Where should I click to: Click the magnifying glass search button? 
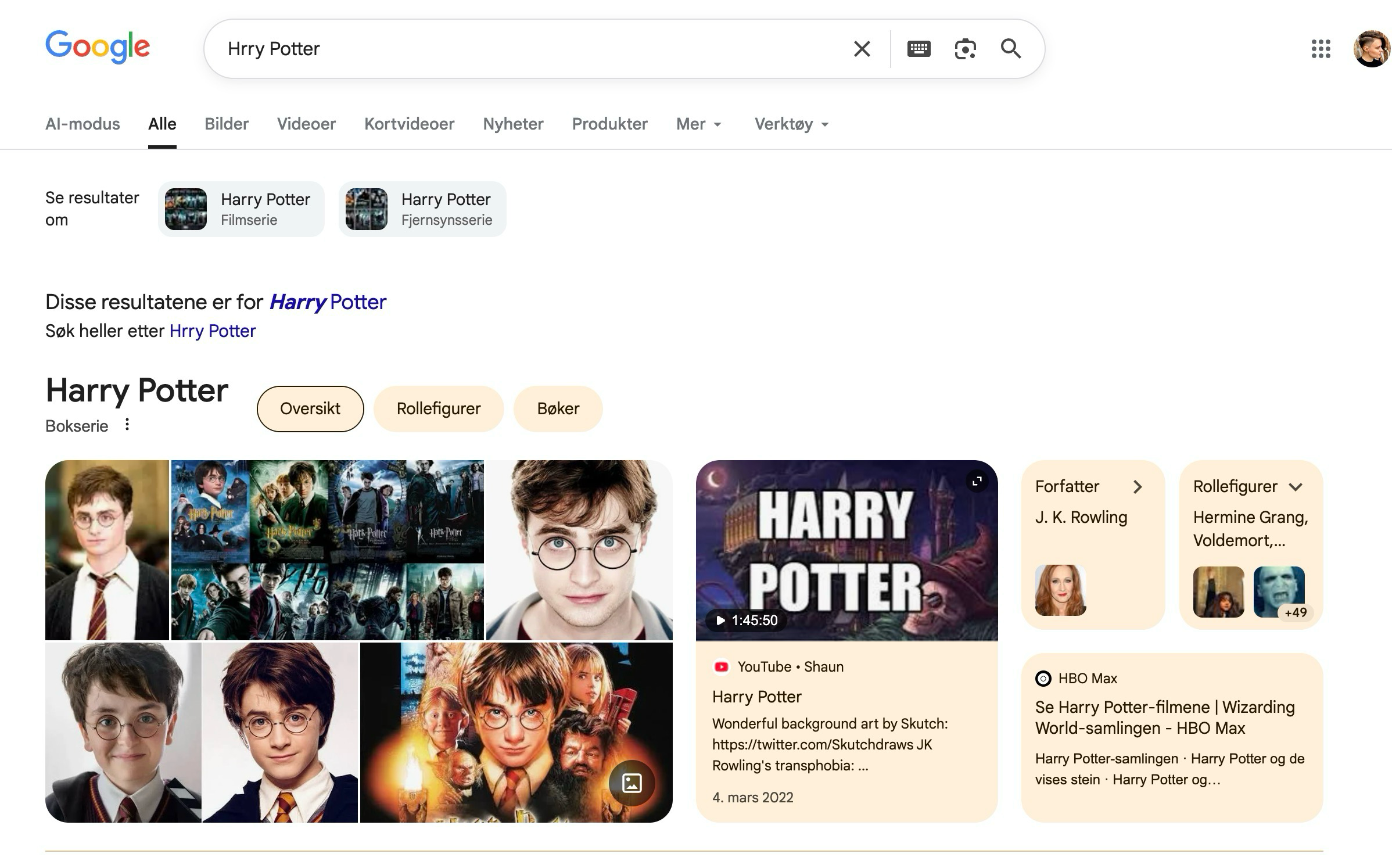point(1011,49)
